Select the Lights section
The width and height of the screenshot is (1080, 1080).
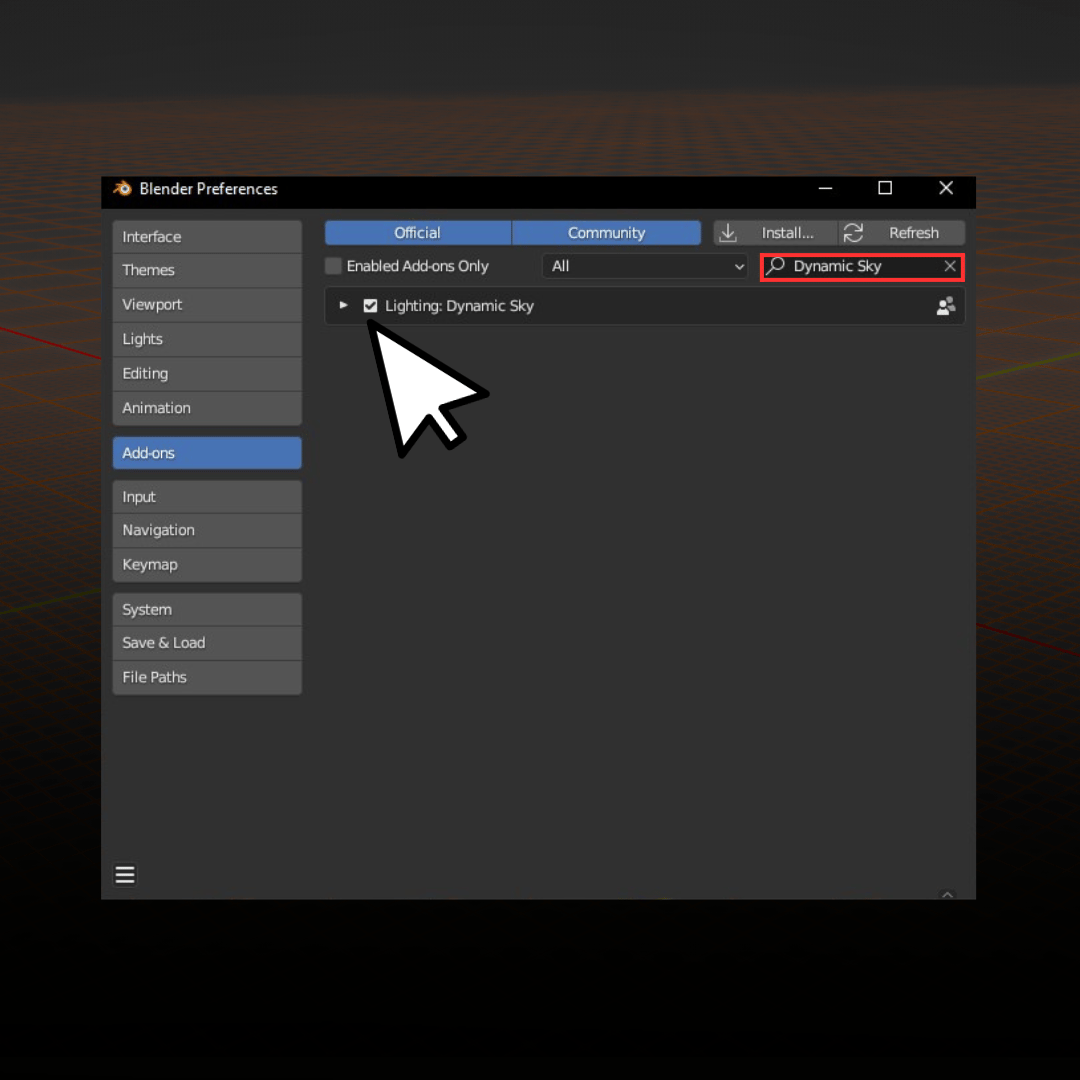207,339
